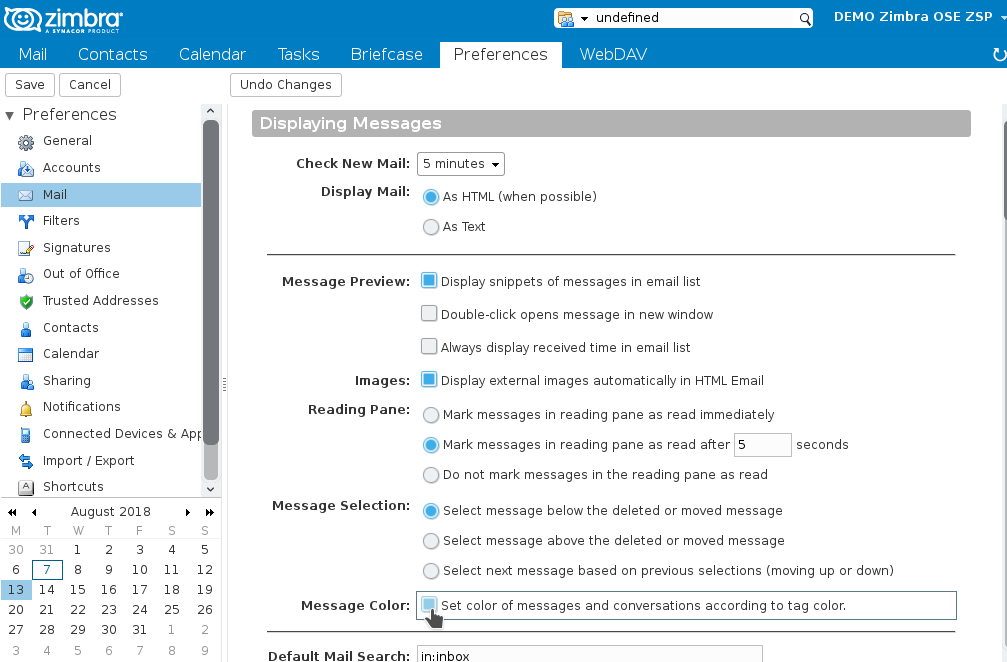The image size is (1007, 662).
Task: Click the Import / Export arrows icon
Action: (26, 461)
